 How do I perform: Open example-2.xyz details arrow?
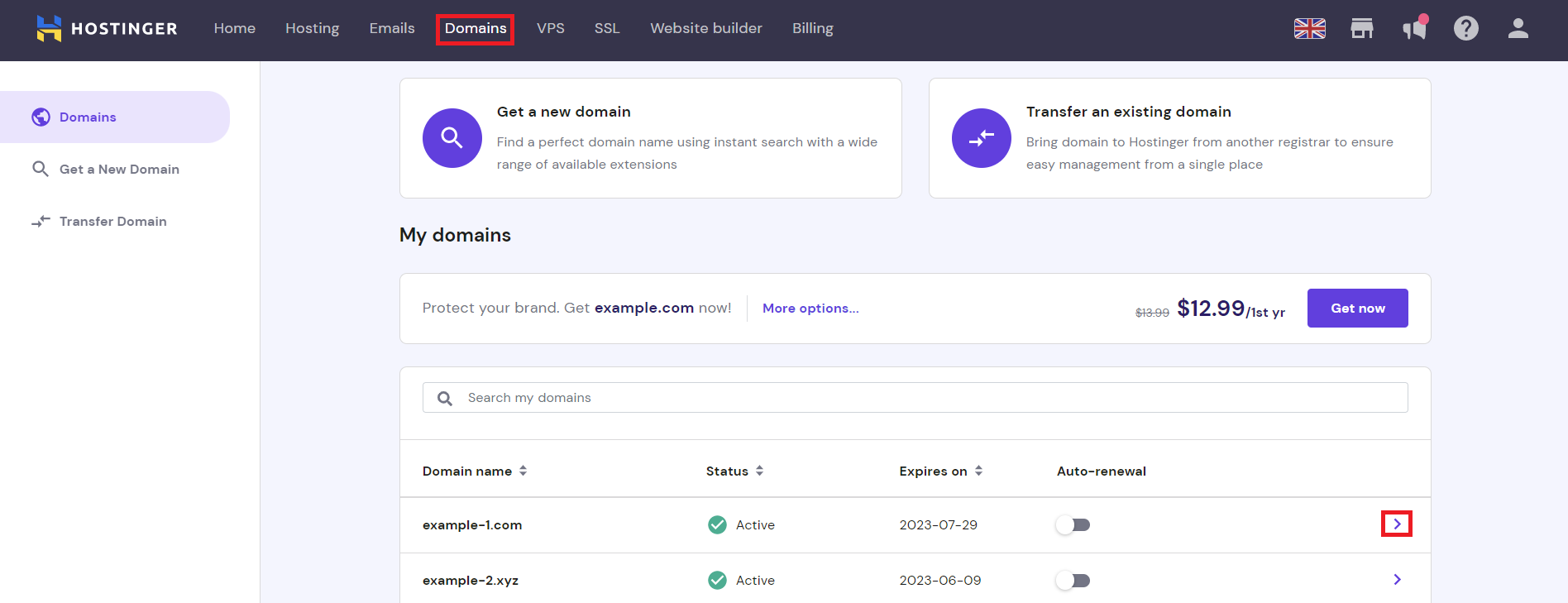(1397, 579)
